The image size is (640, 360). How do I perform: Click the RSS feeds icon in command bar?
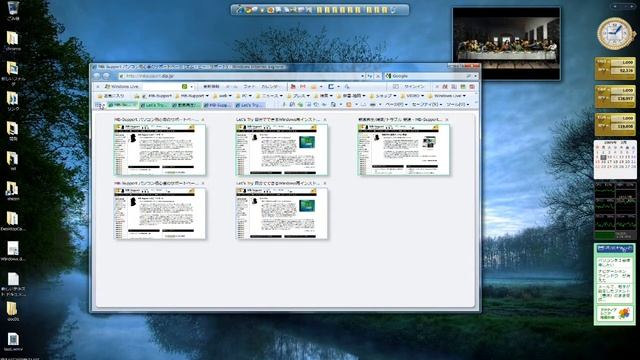349,104
